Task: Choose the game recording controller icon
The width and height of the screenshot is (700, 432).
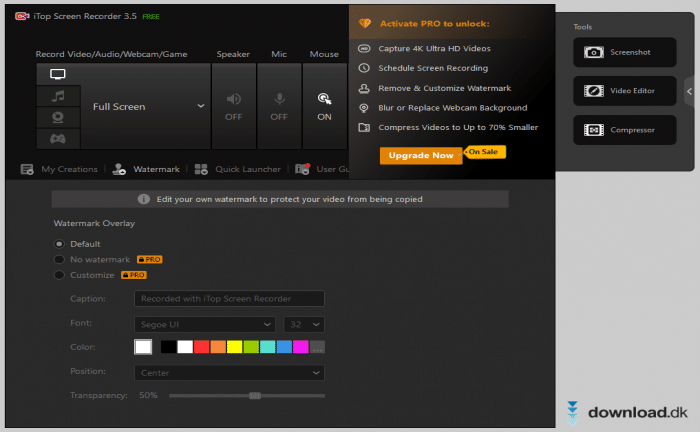Action: click(58, 139)
